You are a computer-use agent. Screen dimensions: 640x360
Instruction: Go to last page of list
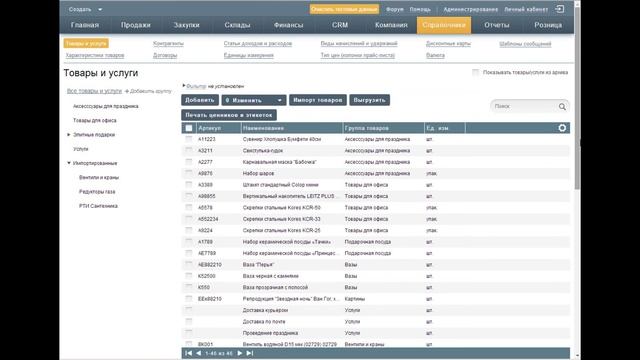(x=250, y=353)
